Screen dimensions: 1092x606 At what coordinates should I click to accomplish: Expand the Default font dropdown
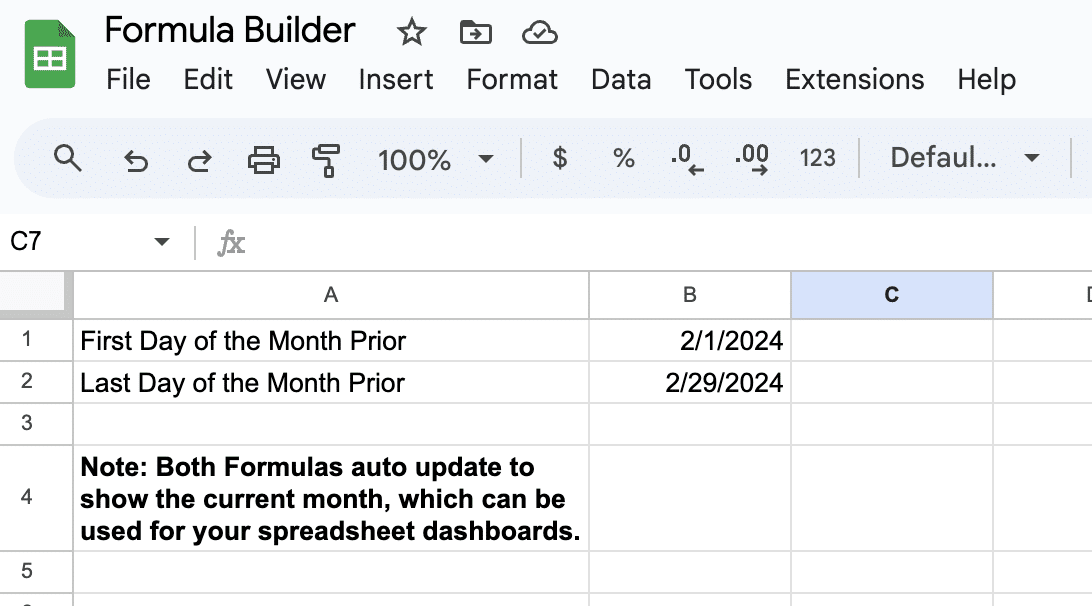965,158
